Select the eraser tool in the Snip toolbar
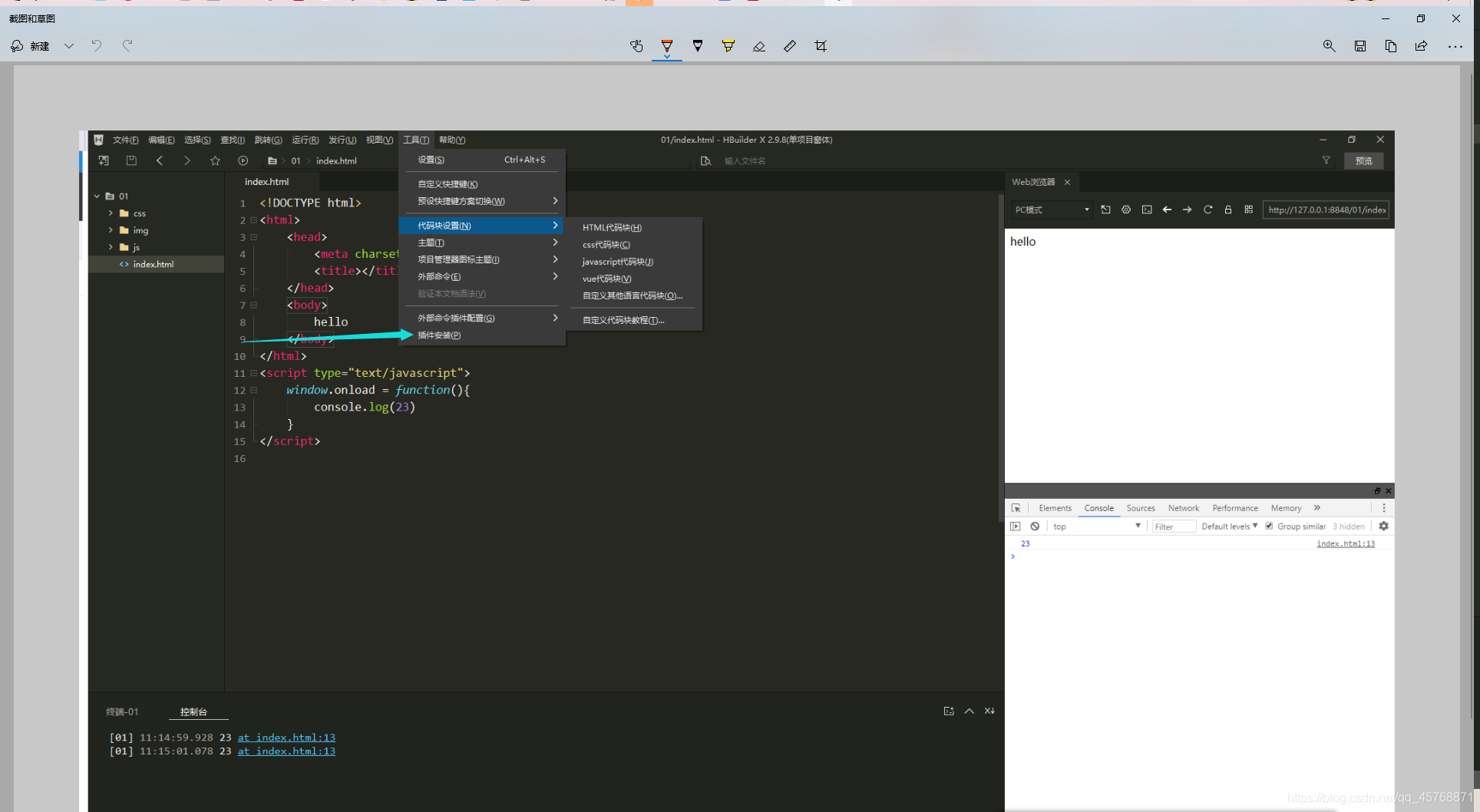This screenshot has width=1480, height=812. pos(759,46)
